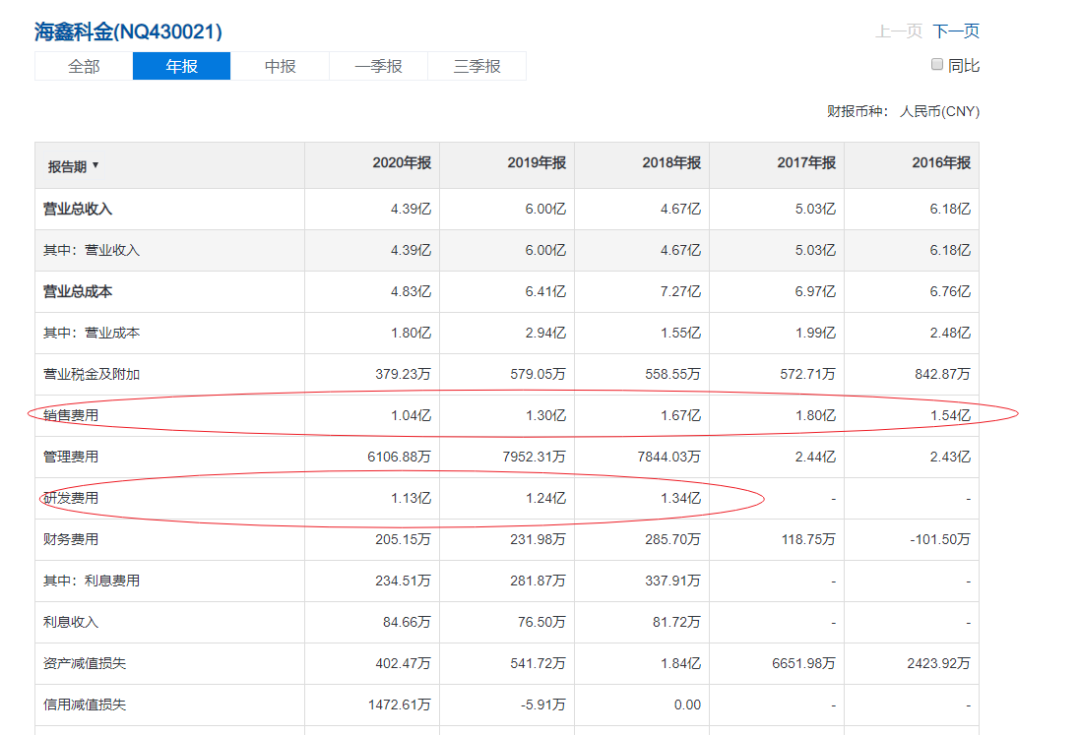Go to 下一页 next page link
The image size is (1080, 735).
pyautogui.click(x=956, y=31)
